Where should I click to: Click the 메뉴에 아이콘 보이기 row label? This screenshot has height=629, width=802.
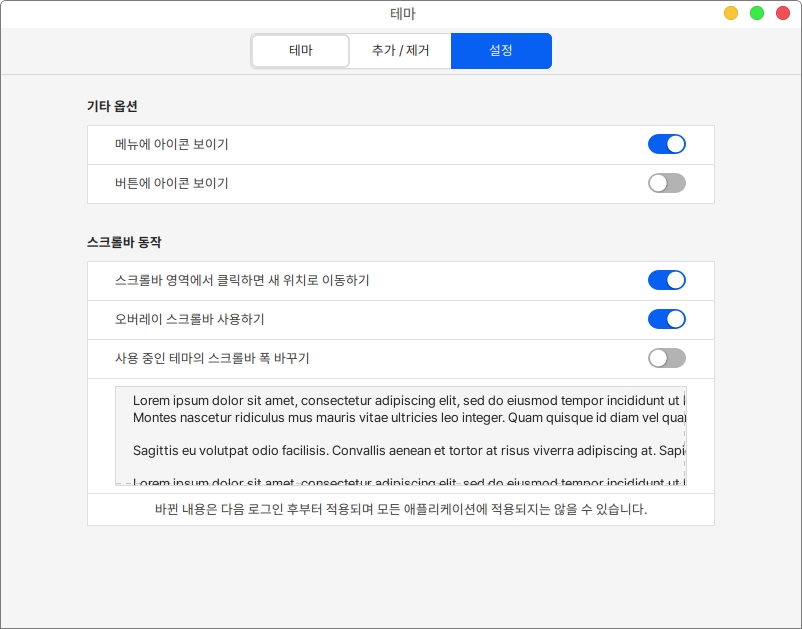pos(172,145)
